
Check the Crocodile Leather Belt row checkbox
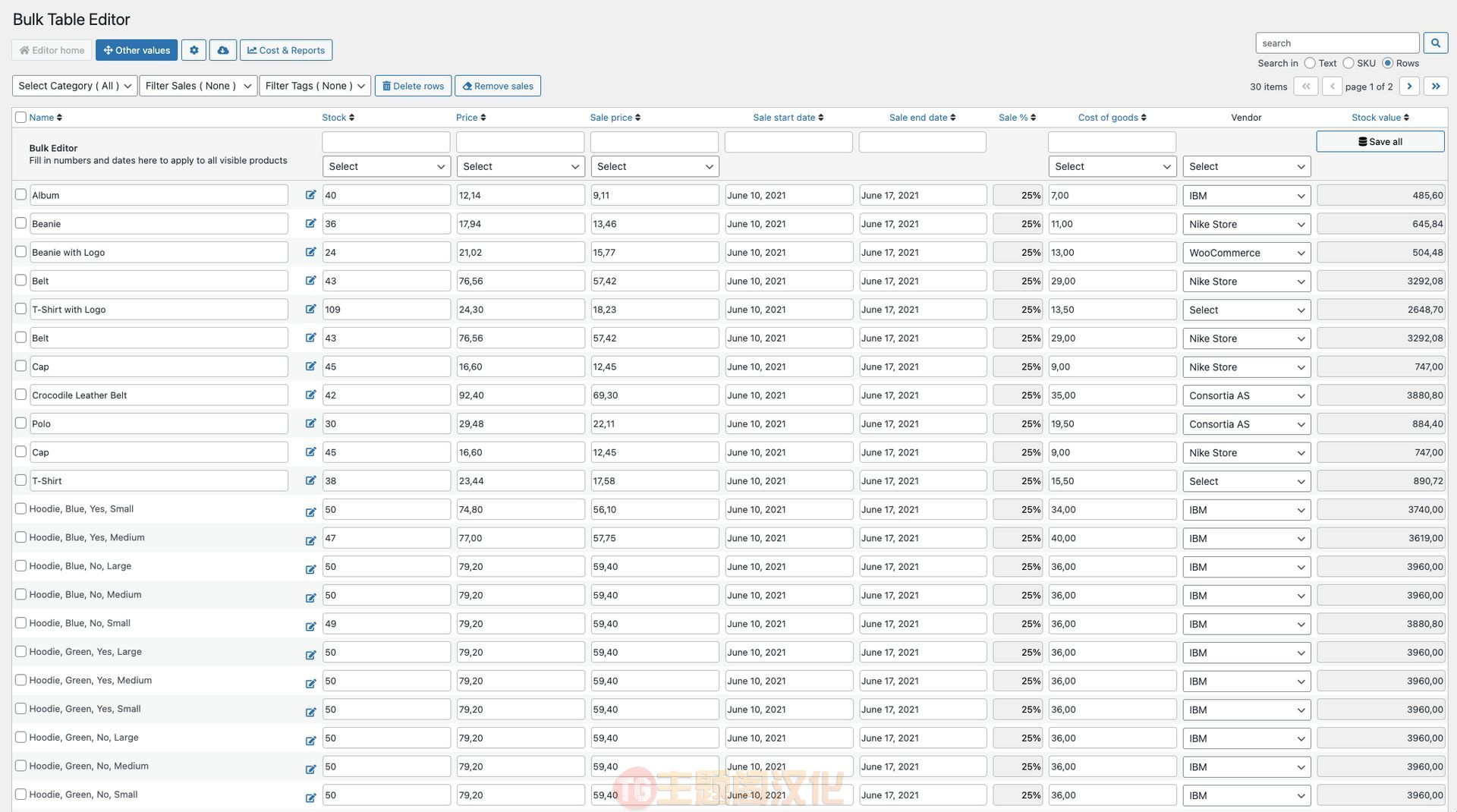click(20, 394)
